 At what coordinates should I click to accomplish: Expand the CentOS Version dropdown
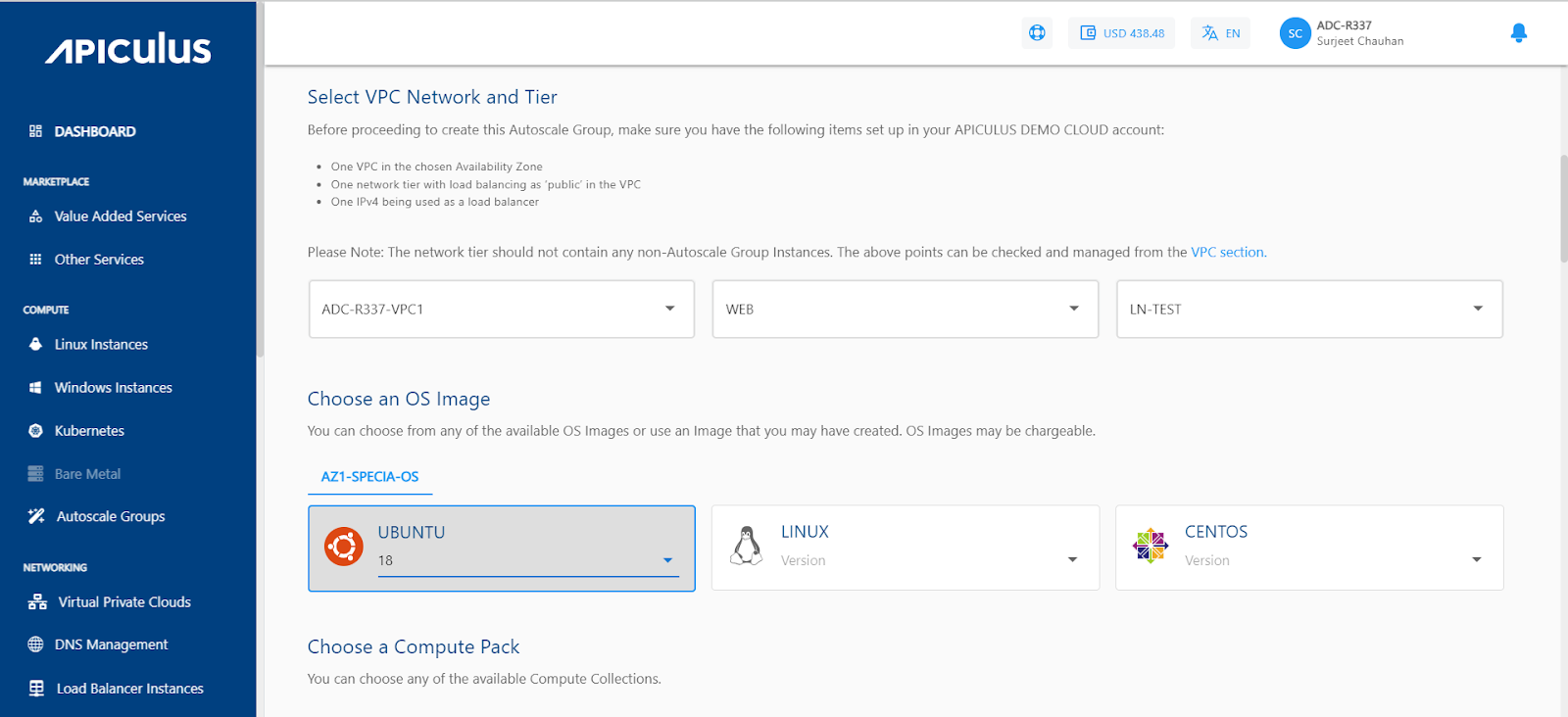[1334, 560]
